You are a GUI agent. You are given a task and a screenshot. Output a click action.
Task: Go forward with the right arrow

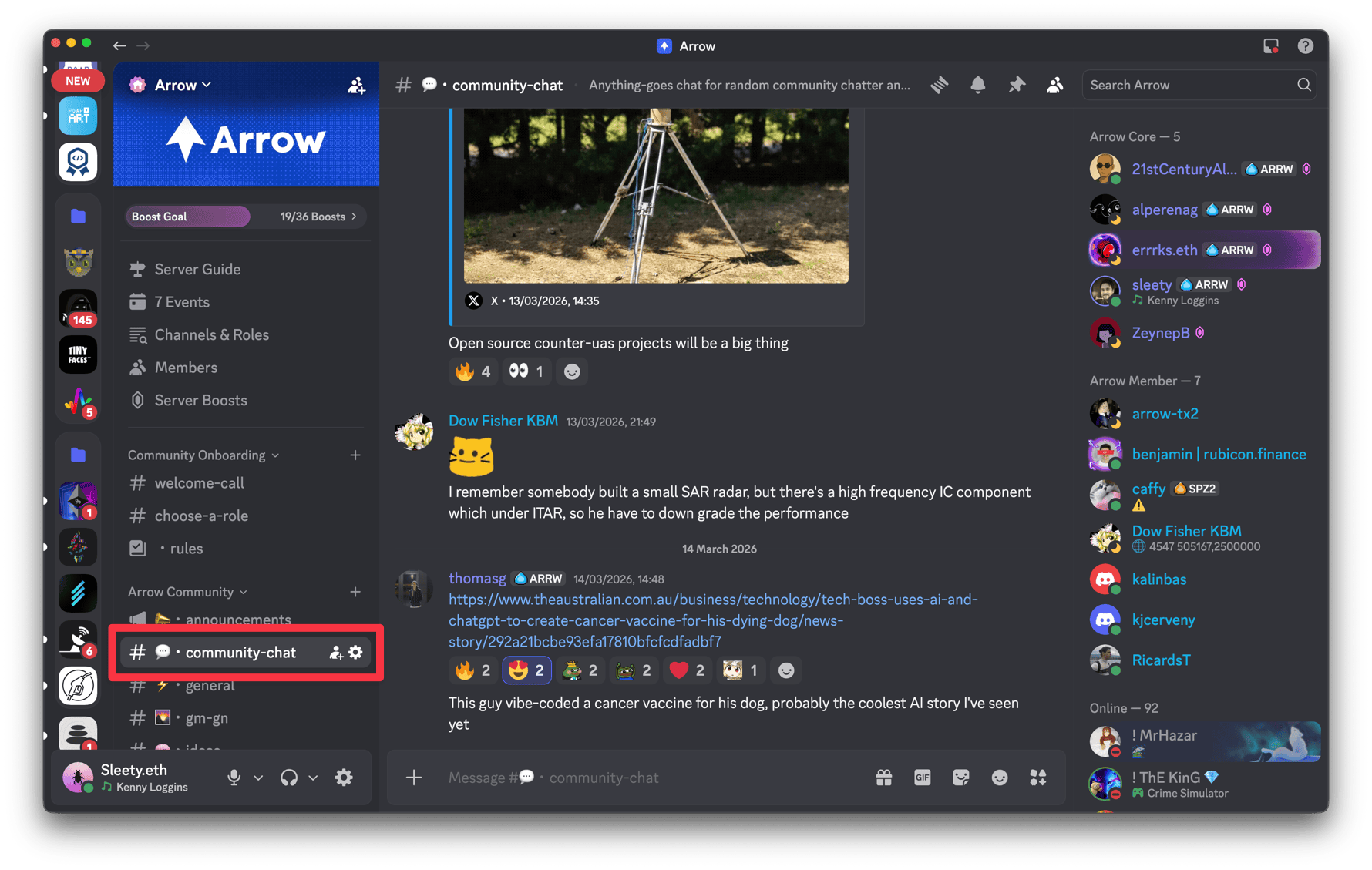pyautogui.click(x=143, y=46)
